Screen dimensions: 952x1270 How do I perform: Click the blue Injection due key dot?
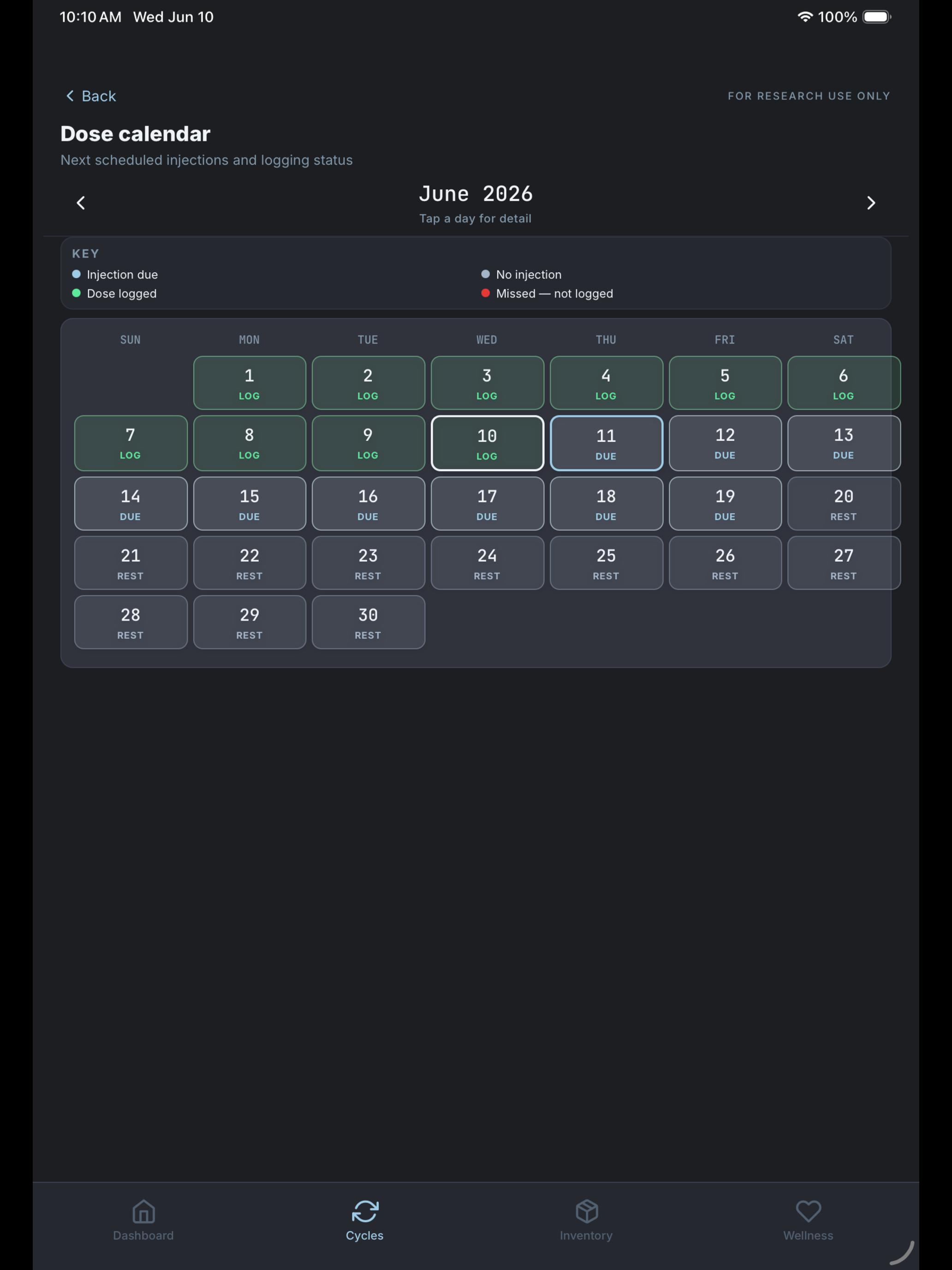(76, 274)
